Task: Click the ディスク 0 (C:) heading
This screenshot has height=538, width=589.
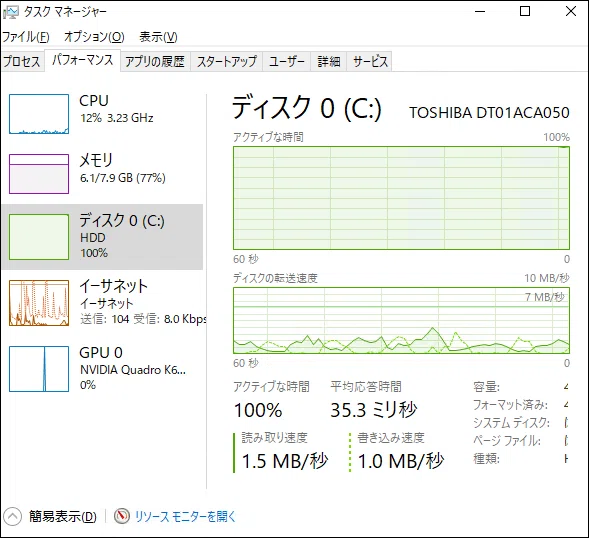Action: 307,108
